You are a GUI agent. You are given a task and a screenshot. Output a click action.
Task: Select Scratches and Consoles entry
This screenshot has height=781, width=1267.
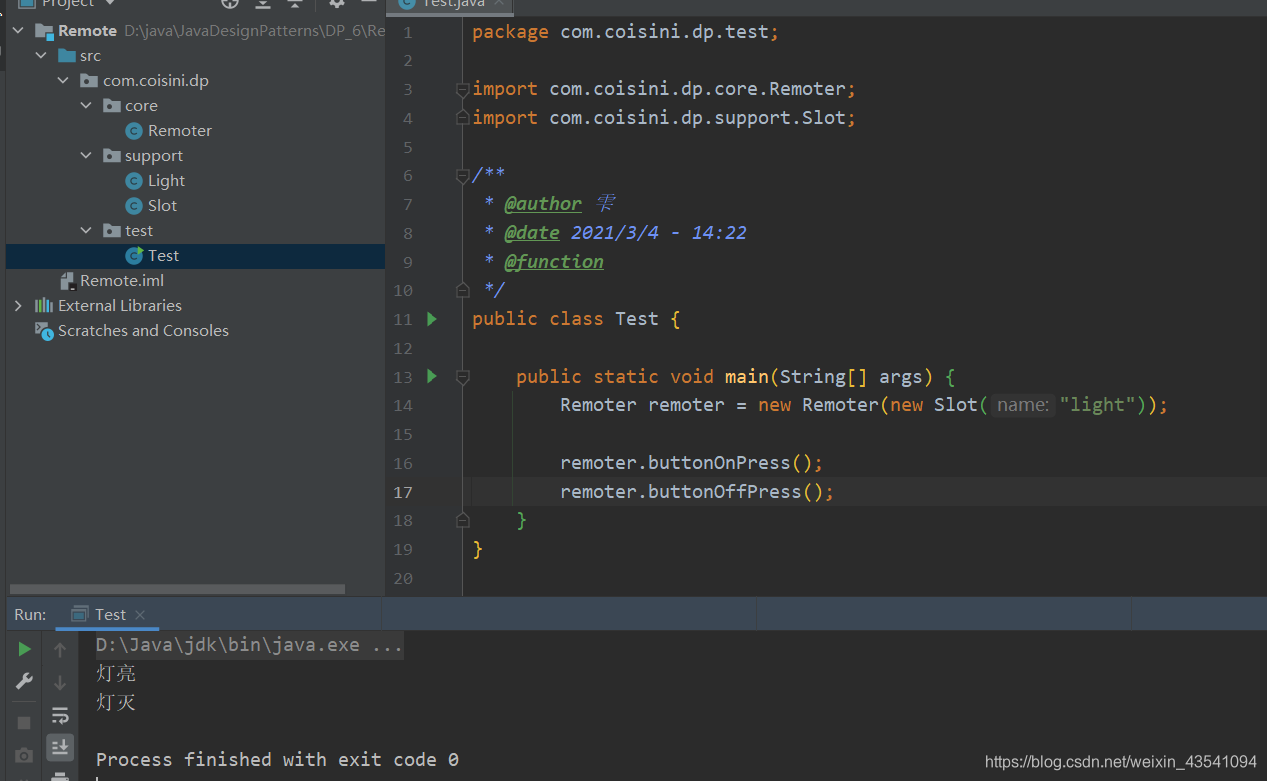[x=143, y=330]
